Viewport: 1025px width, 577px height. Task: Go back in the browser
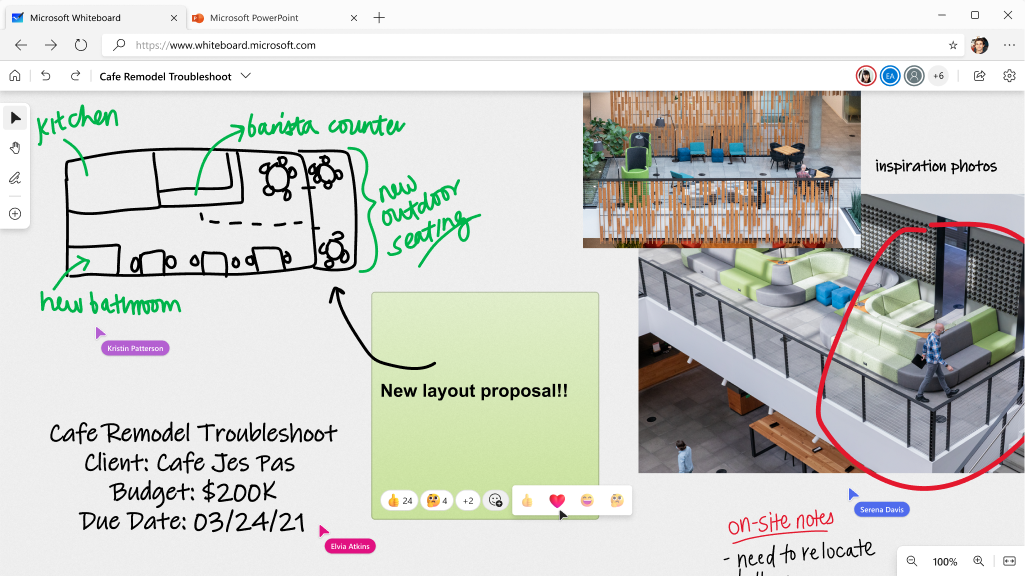[21, 45]
